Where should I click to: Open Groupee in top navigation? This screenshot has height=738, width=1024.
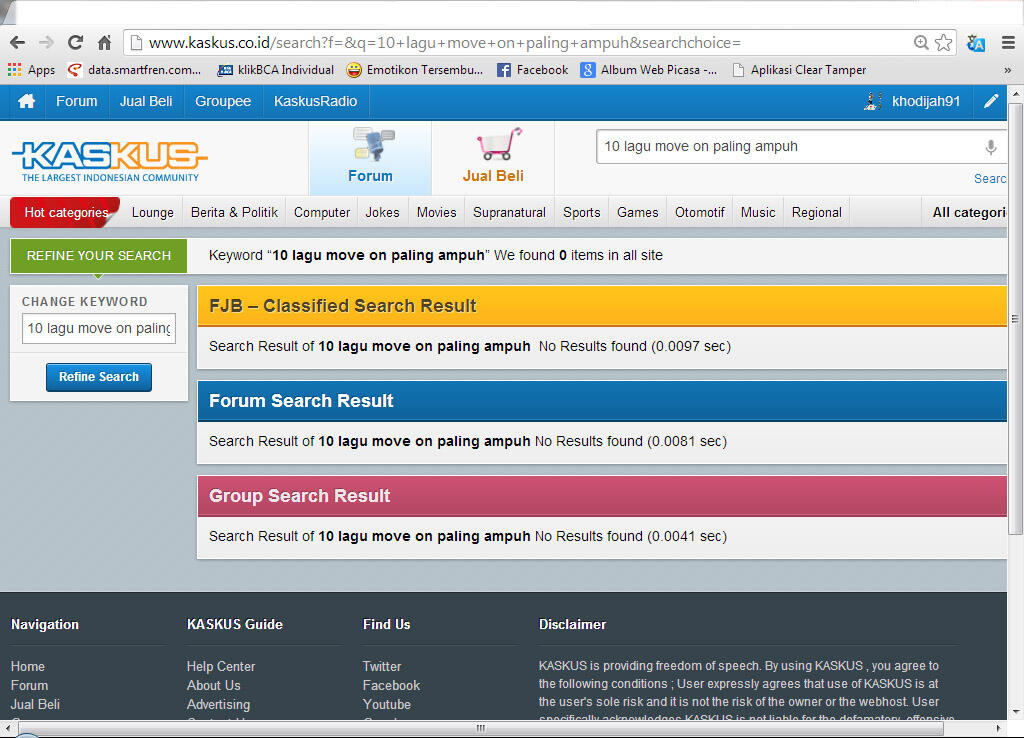[223, 101]
